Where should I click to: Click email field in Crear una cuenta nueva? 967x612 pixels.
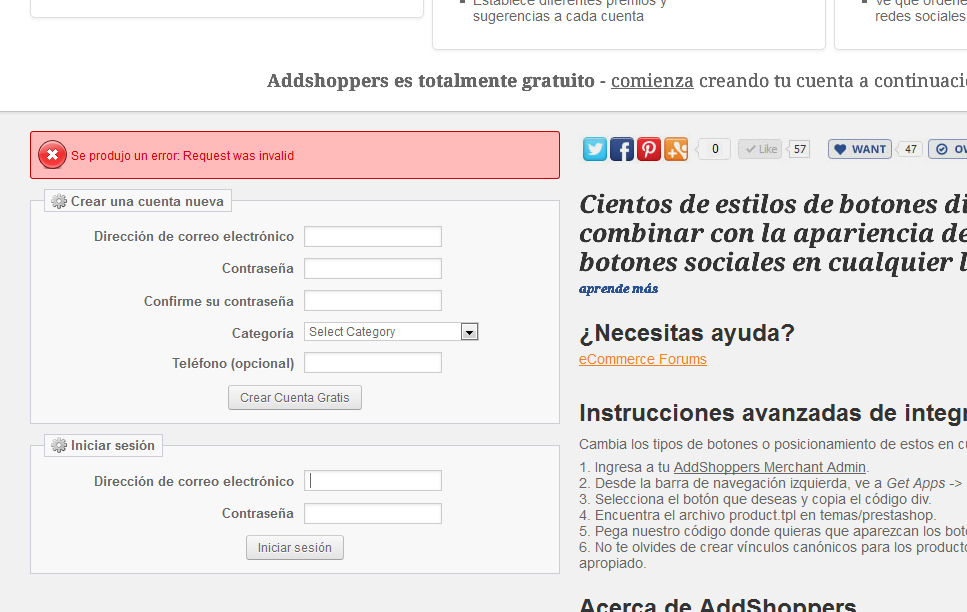coord(372,236)
